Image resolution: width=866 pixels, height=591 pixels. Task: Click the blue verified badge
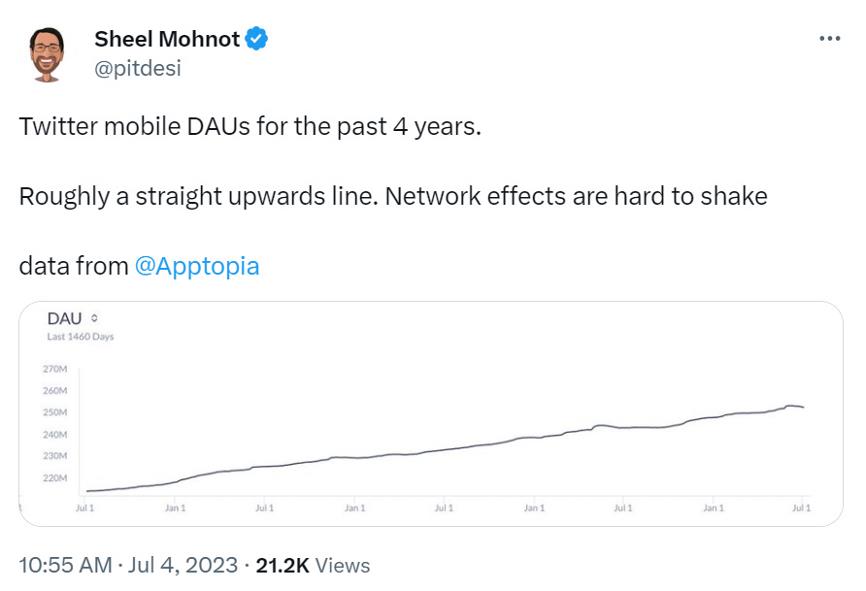point(257,39)
